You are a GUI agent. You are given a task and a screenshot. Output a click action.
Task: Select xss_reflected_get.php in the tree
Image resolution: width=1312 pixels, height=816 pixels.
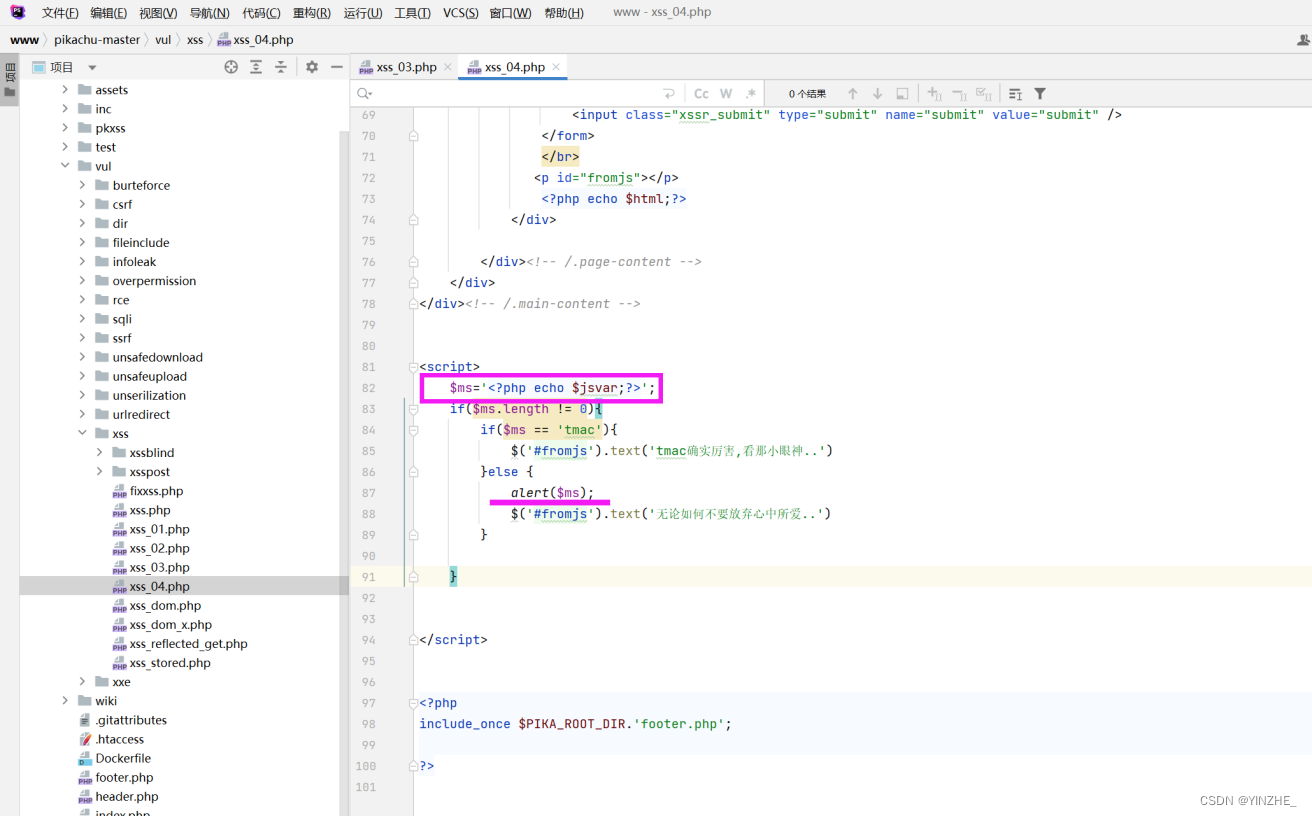tap(188, 644)
